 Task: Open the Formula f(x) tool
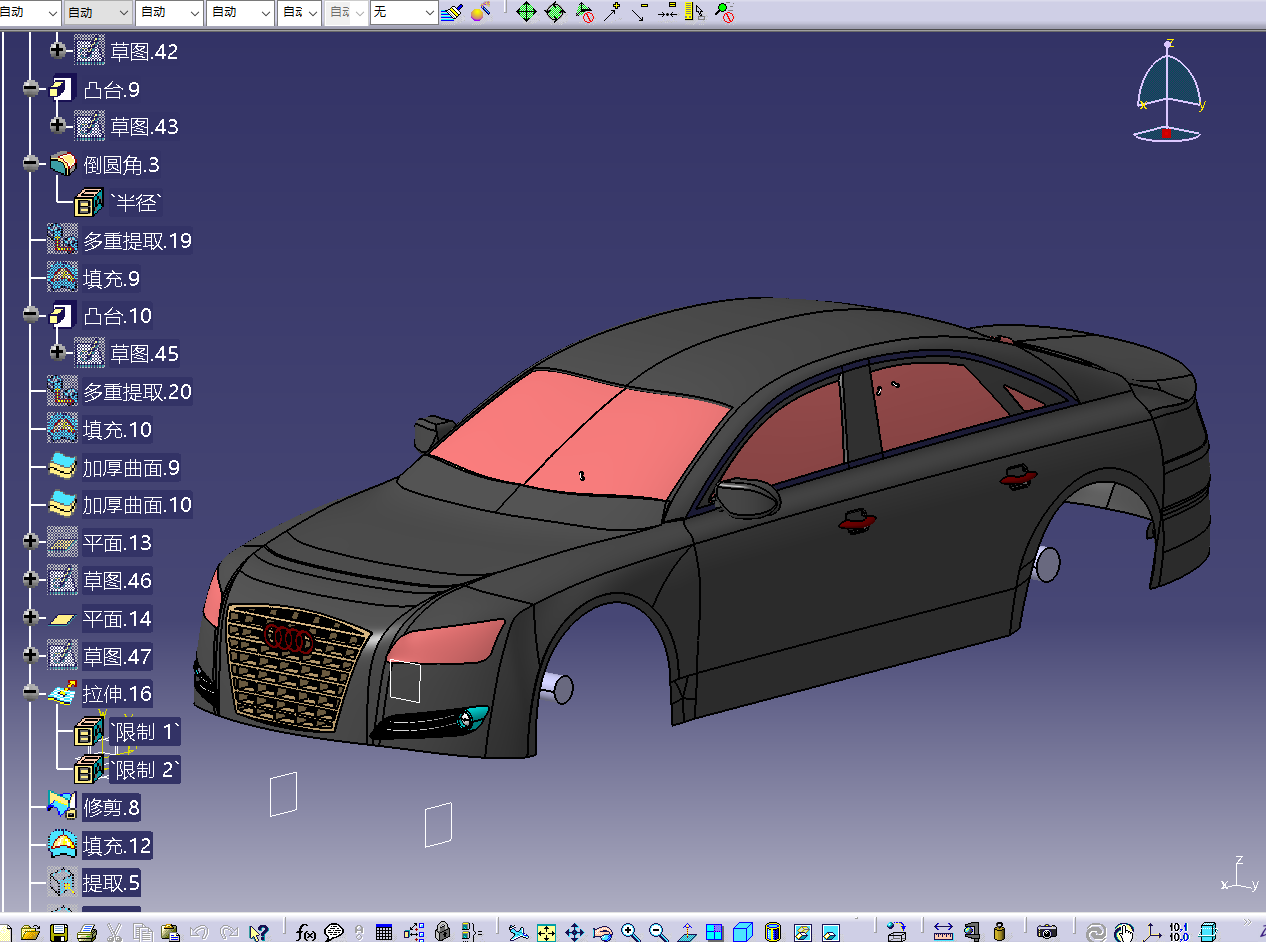click(x=306, y=932)
